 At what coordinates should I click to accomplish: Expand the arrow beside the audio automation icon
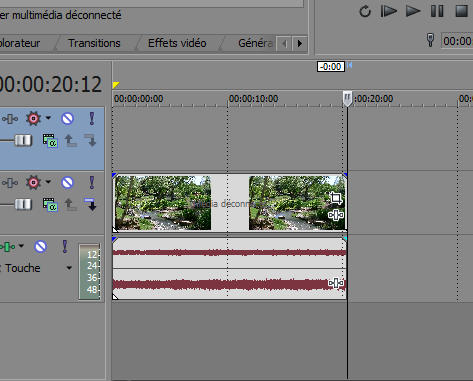point(21,246)
